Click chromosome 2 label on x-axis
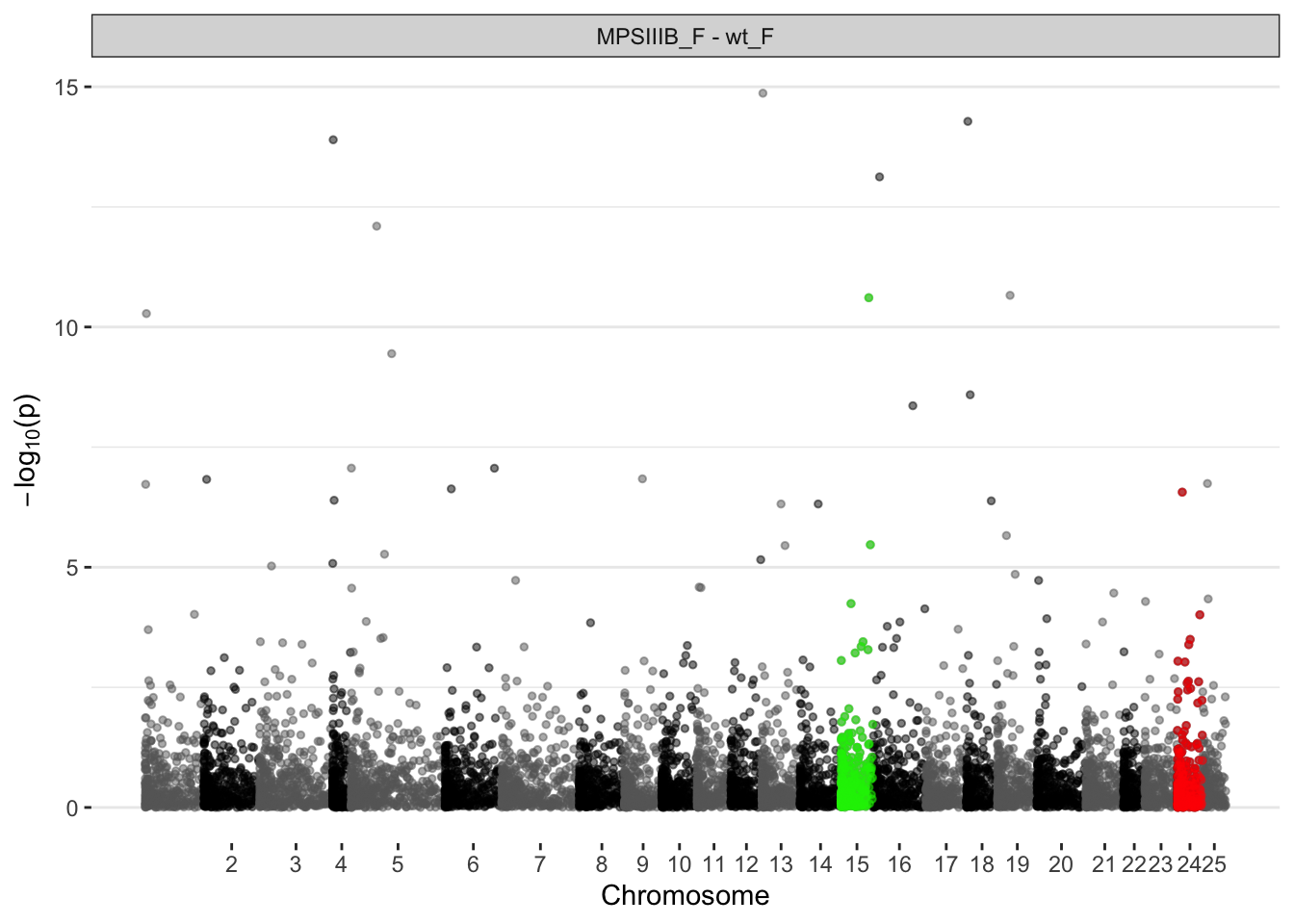Viewport: 1294px width, 924px height. [231, 864]
